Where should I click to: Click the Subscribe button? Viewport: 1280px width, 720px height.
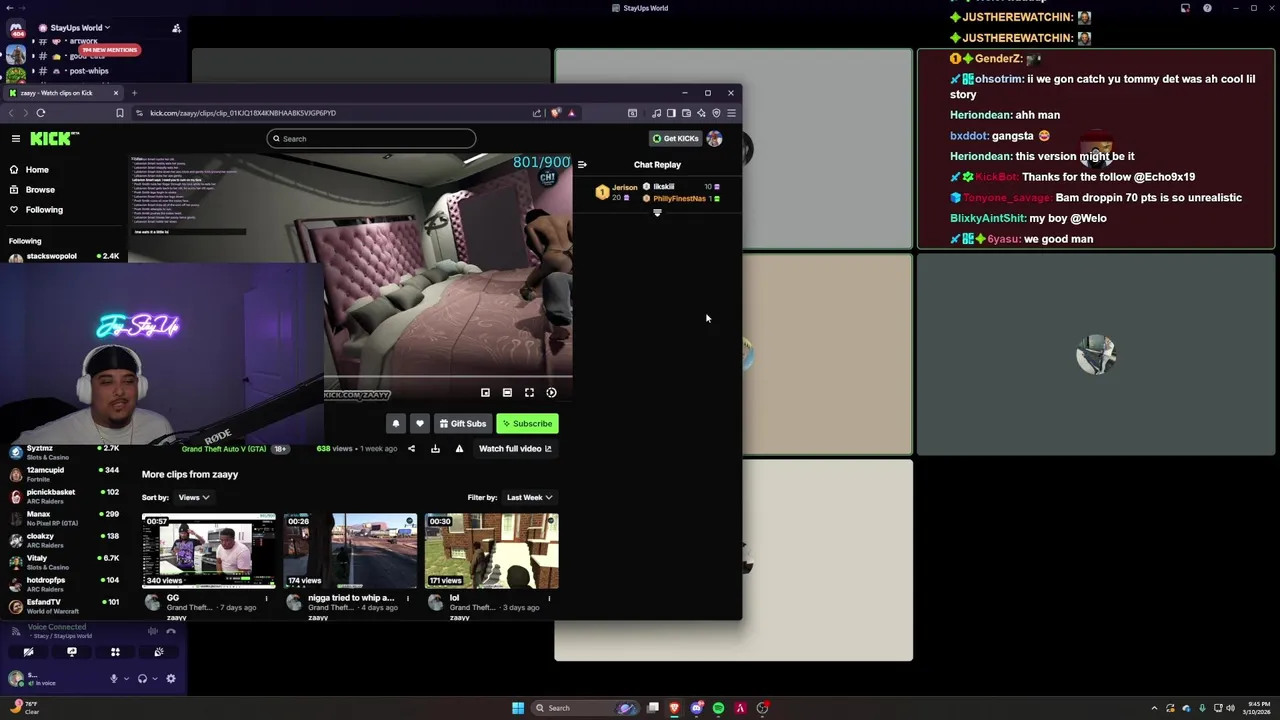pyautogui.click(x=528, y=424)
